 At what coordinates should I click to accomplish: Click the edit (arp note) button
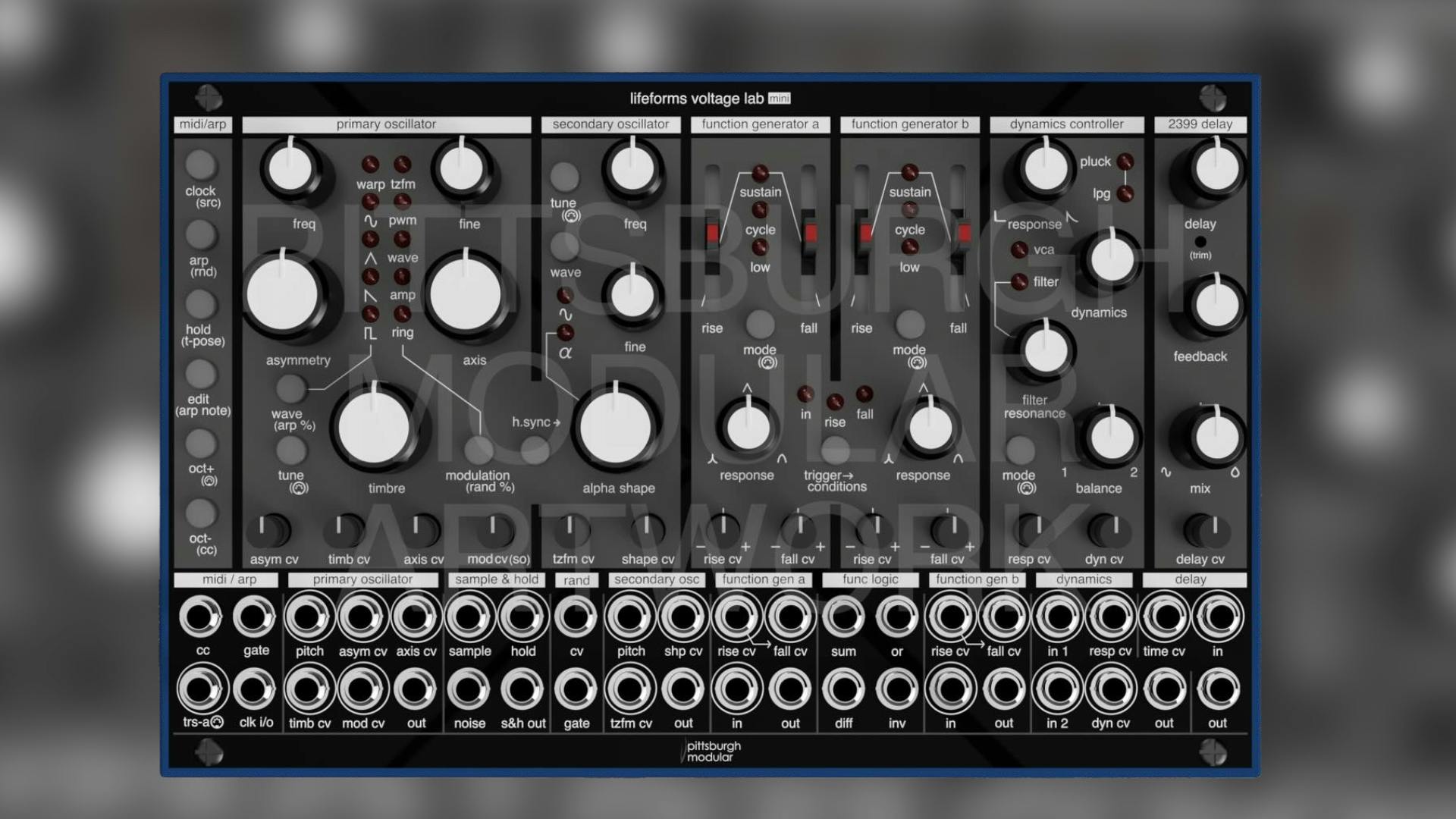(200, 374)
